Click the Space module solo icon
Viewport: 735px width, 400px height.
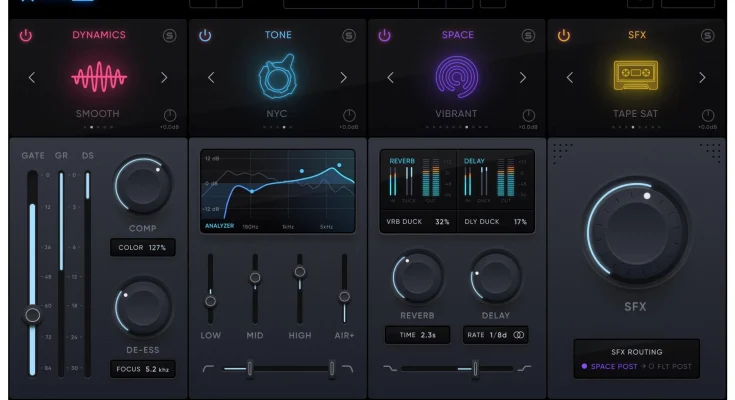pos(528,36)
